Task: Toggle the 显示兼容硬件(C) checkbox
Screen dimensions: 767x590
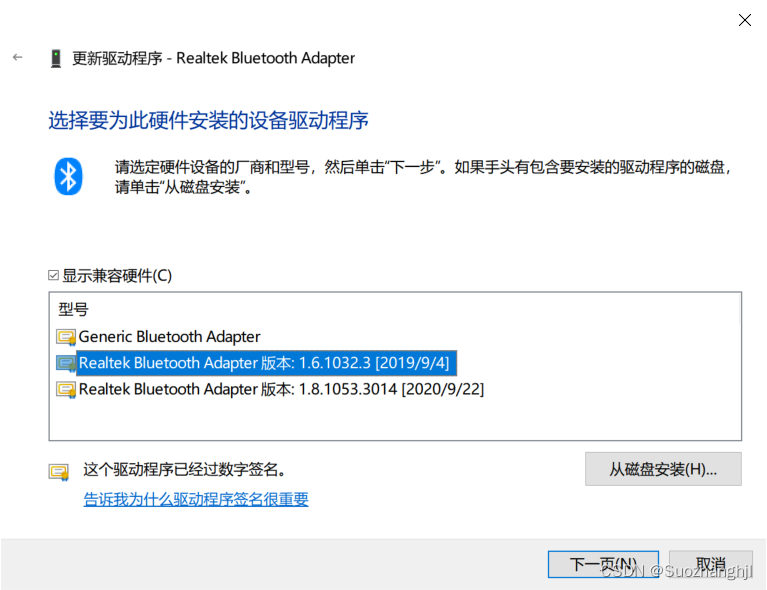Action: click(x=53, y=275)
